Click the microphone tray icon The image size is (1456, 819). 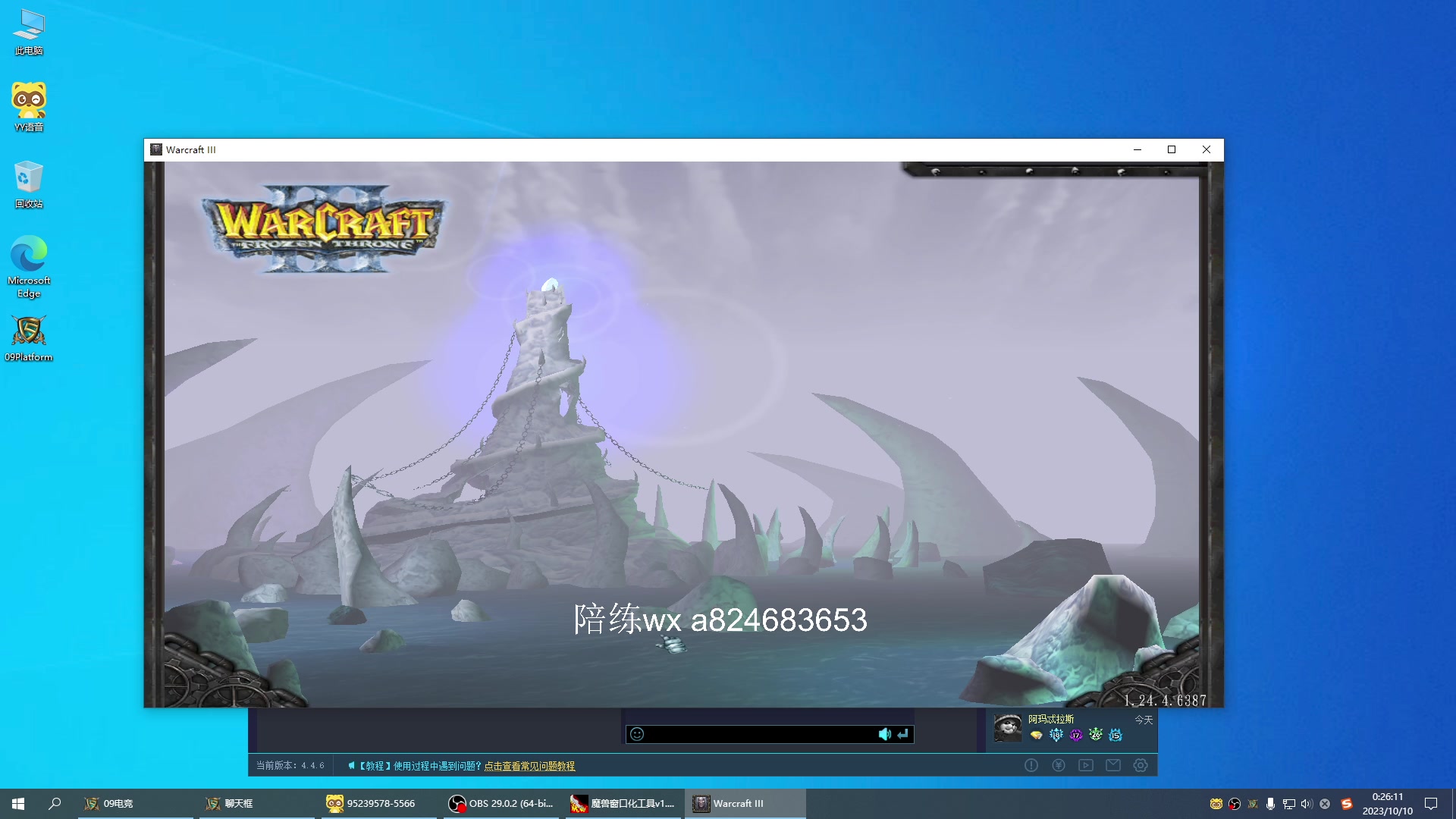(1271, 804)
